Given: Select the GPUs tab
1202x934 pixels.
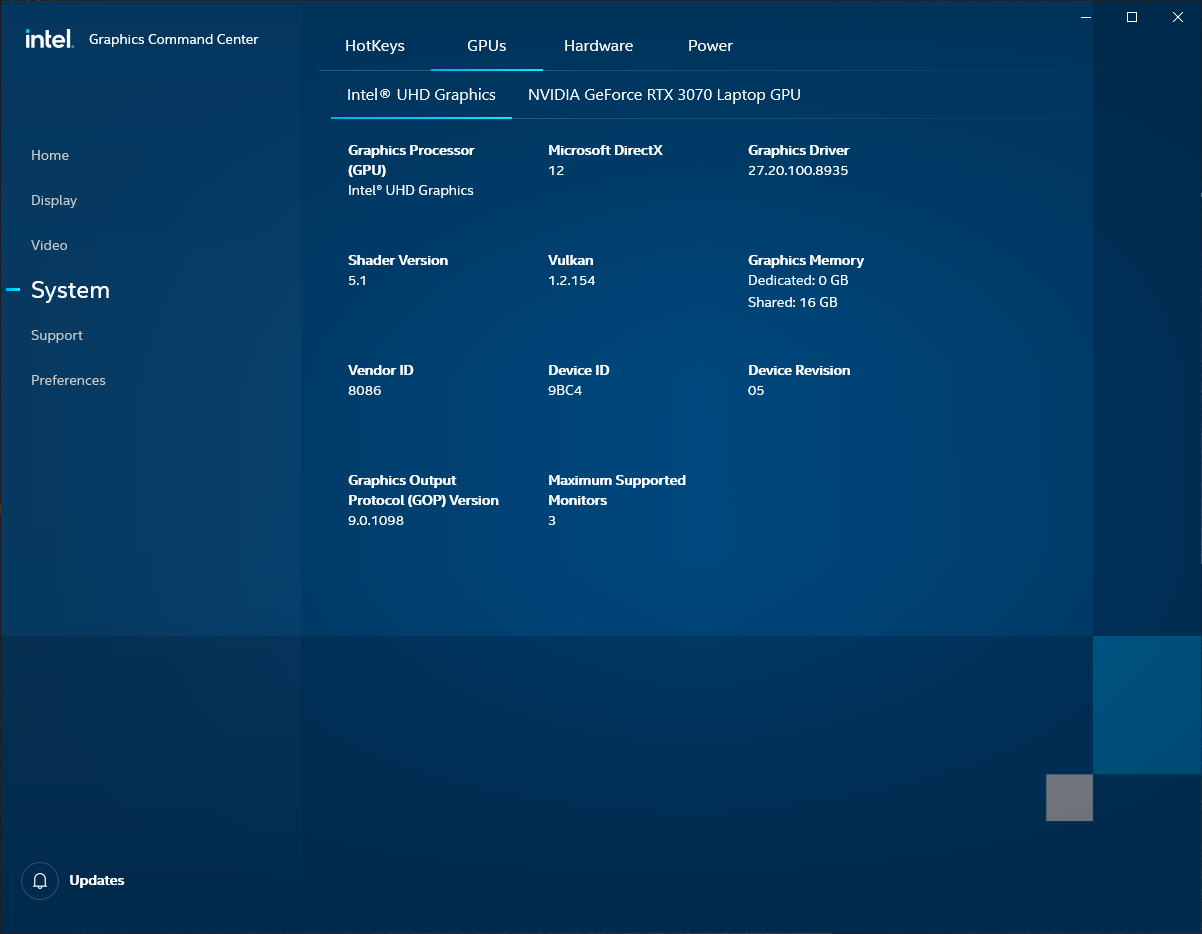Looking at the screenshot, I should tap(487, 46).
